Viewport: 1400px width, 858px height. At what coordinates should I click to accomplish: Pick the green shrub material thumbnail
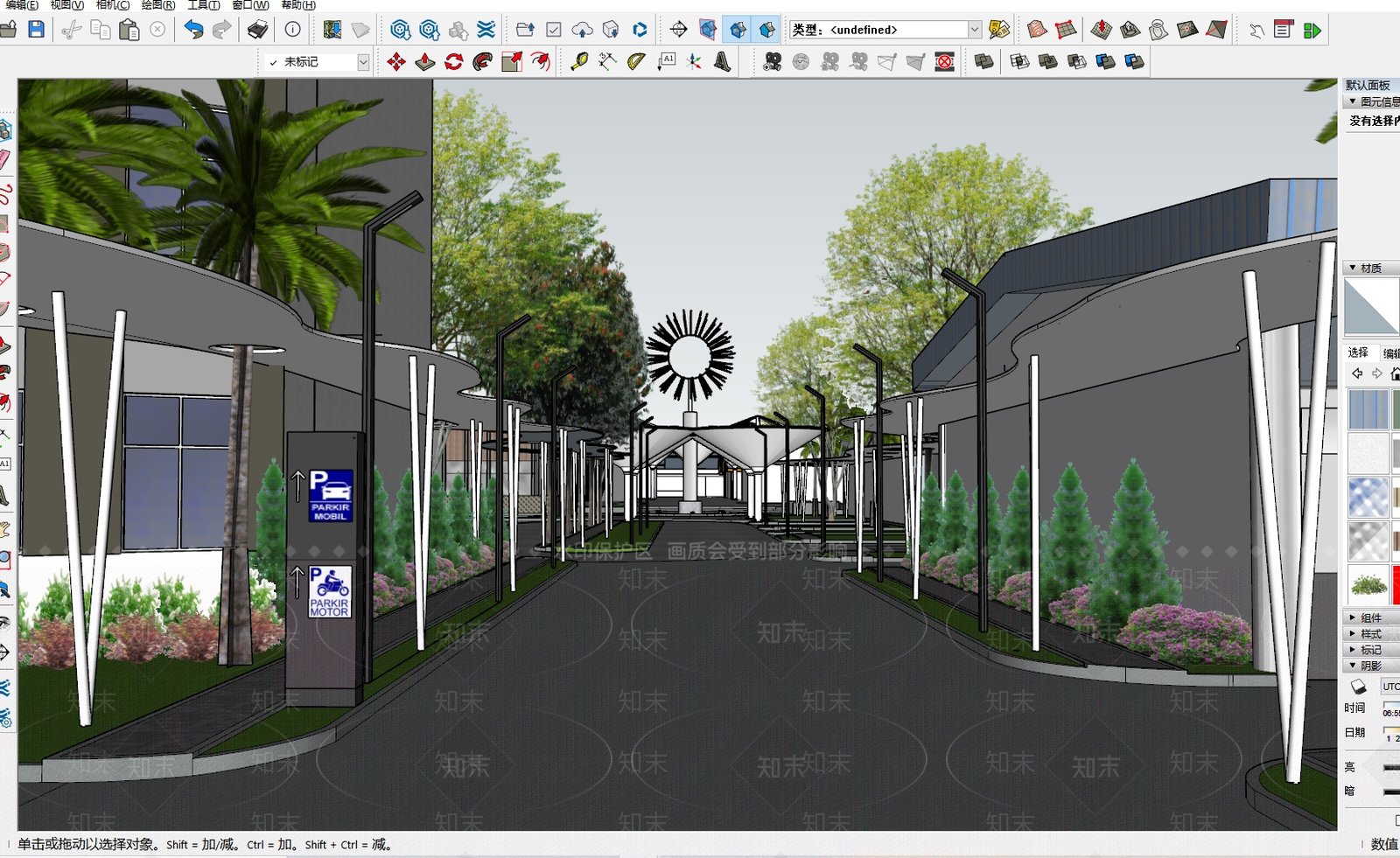tap(1368, 584)
